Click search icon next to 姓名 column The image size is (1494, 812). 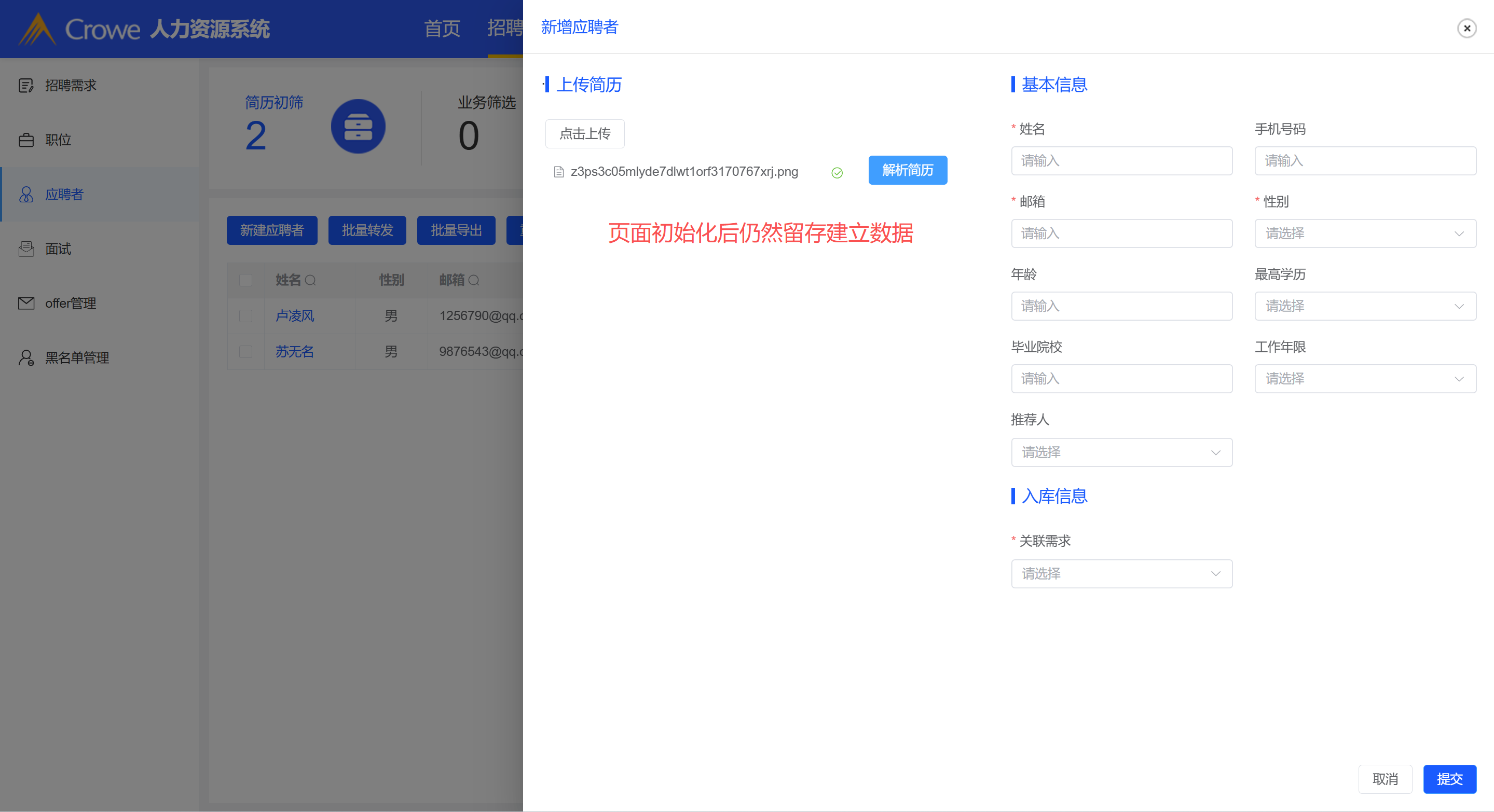[310, 281]
